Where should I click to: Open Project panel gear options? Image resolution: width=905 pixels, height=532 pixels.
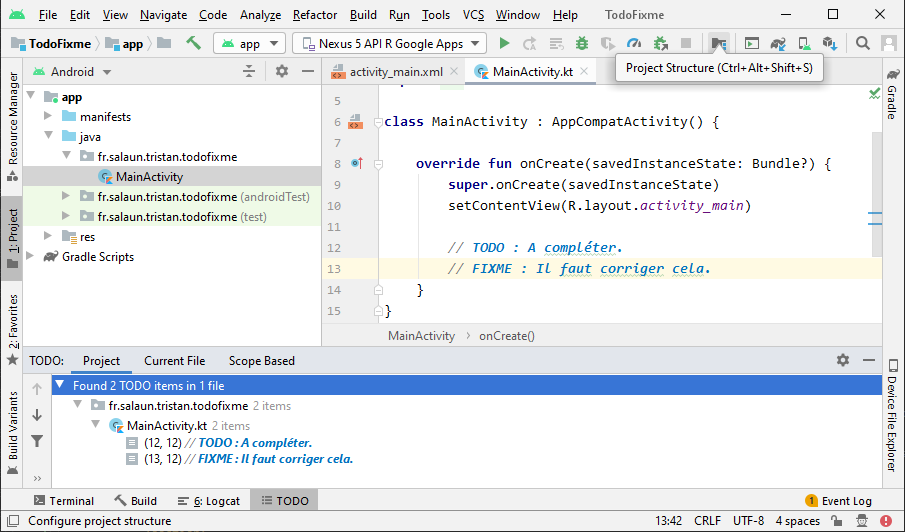(x=282, y=71)
